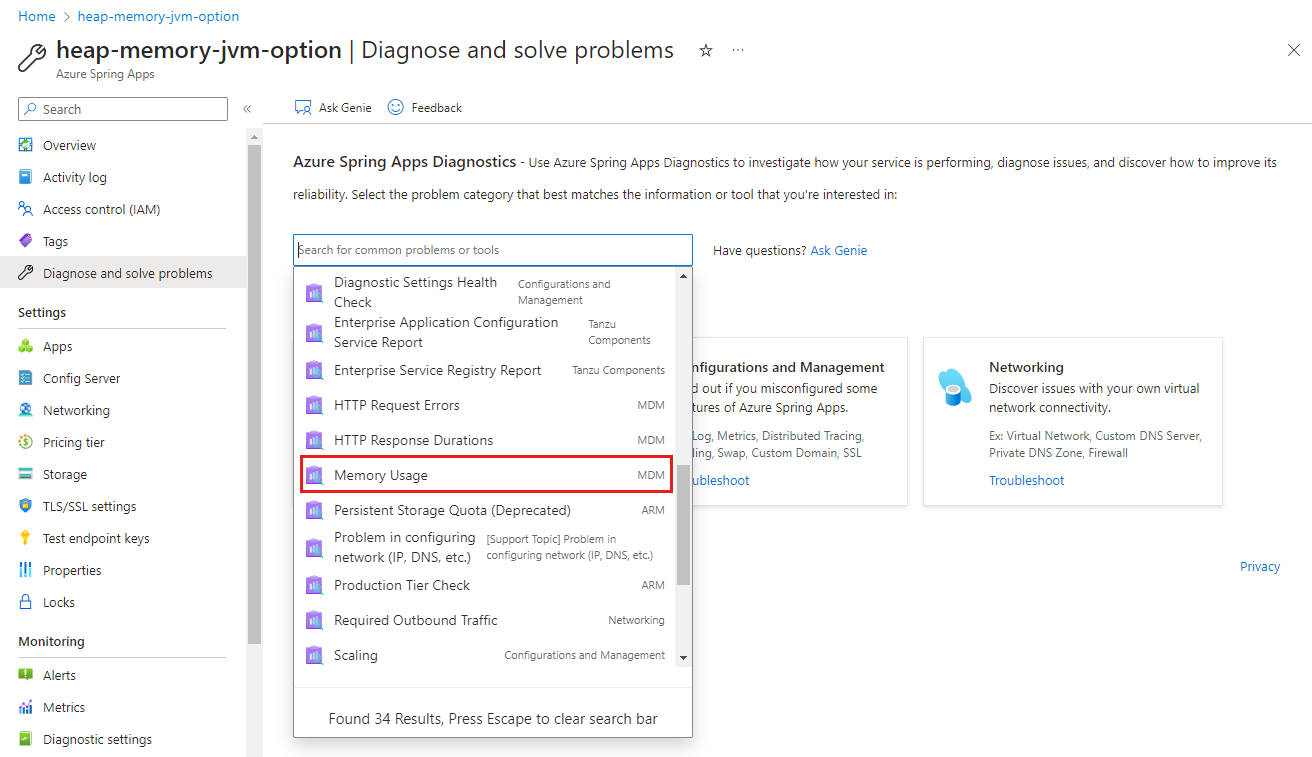Favorite the page with the star icon

[x=706, y=50]
